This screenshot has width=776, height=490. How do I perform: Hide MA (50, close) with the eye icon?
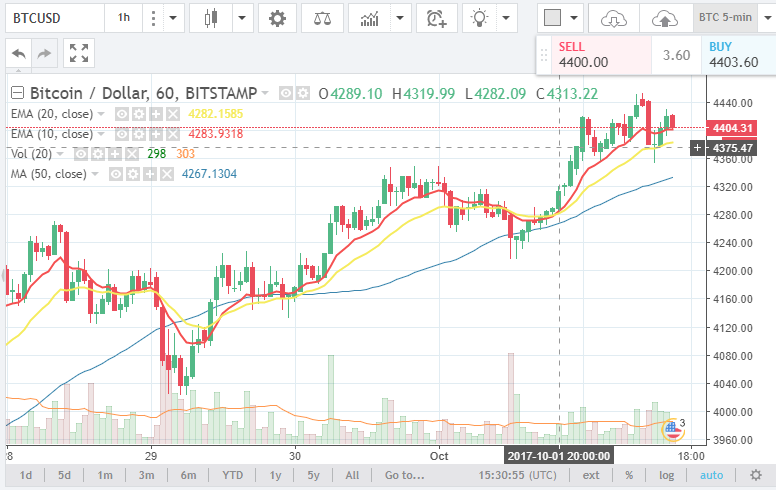pyautogui.click(x=116, y=174)
